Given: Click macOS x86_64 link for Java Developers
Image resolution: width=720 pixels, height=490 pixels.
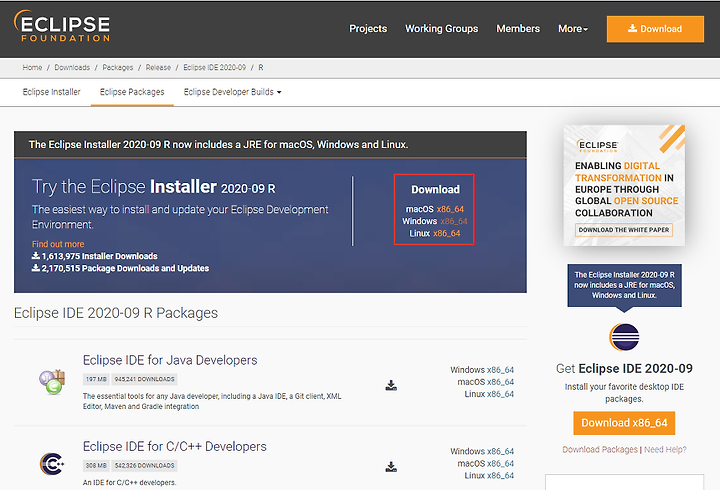Looking at the screenshot, I should [x=500, y=382].
